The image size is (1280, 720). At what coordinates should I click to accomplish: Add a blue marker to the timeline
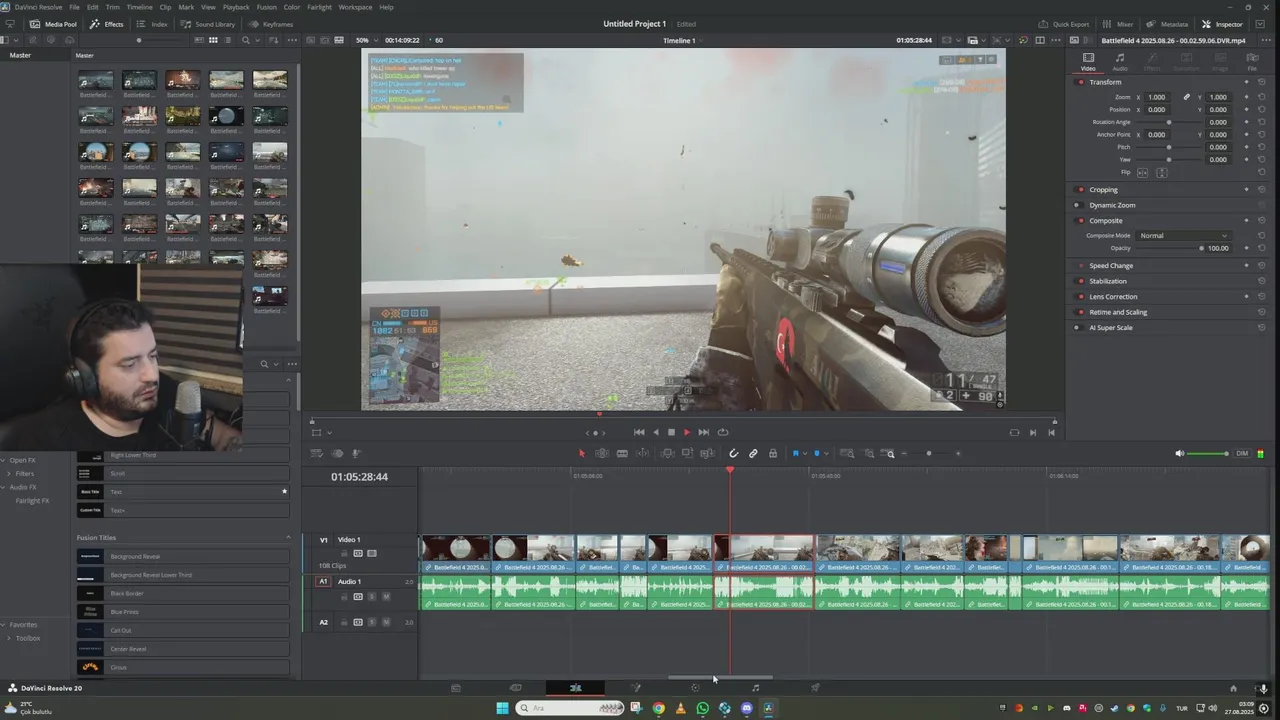817,454
